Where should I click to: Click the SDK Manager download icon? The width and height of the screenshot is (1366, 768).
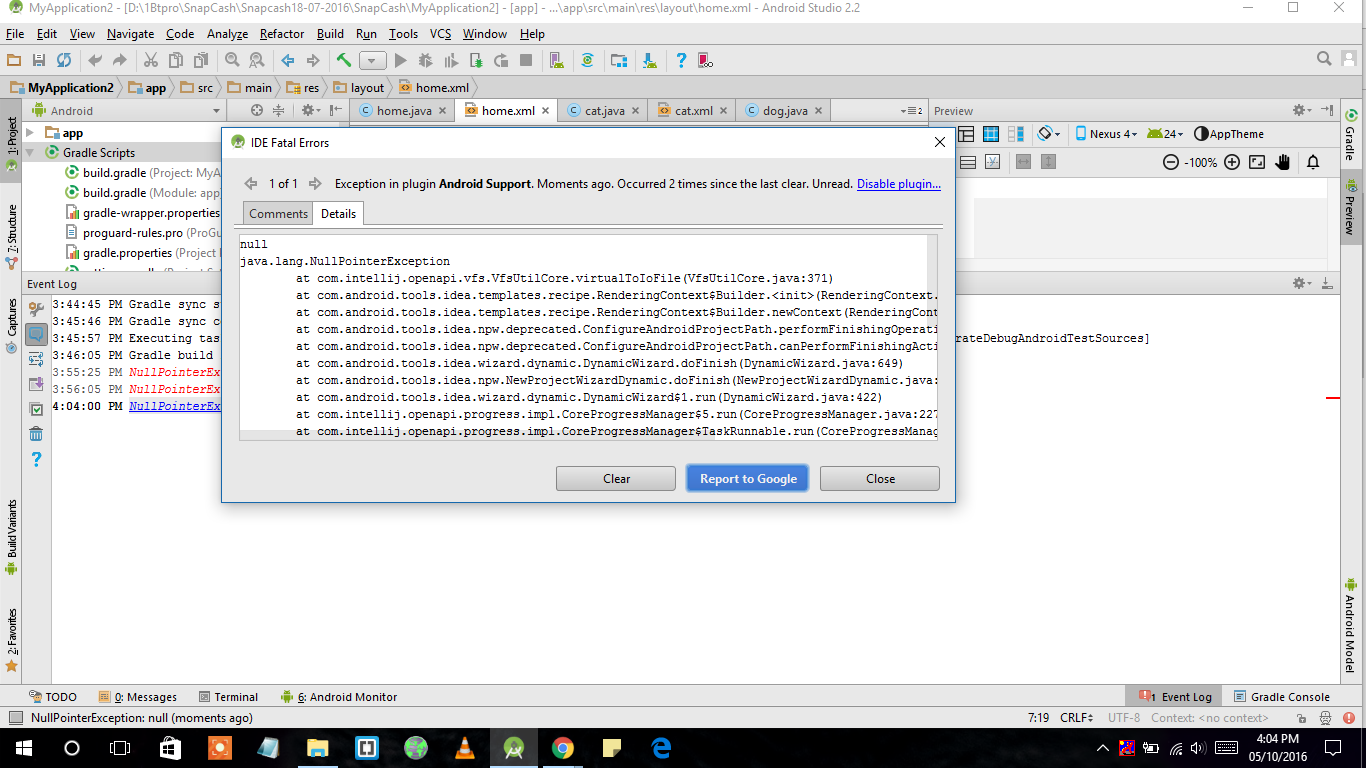[650, 60]
